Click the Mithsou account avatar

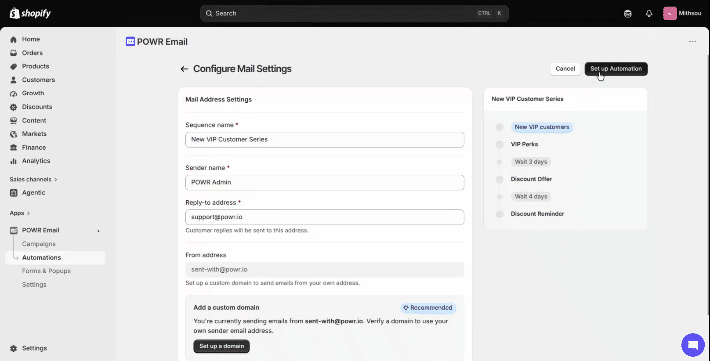670,13
